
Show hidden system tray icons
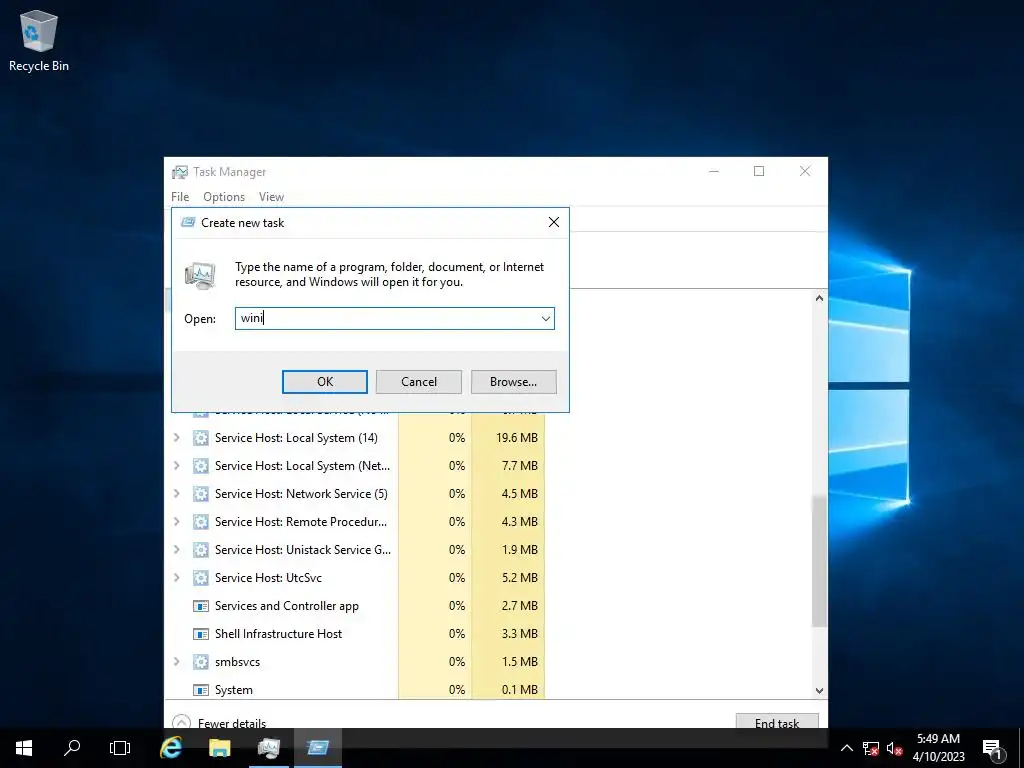846,748
